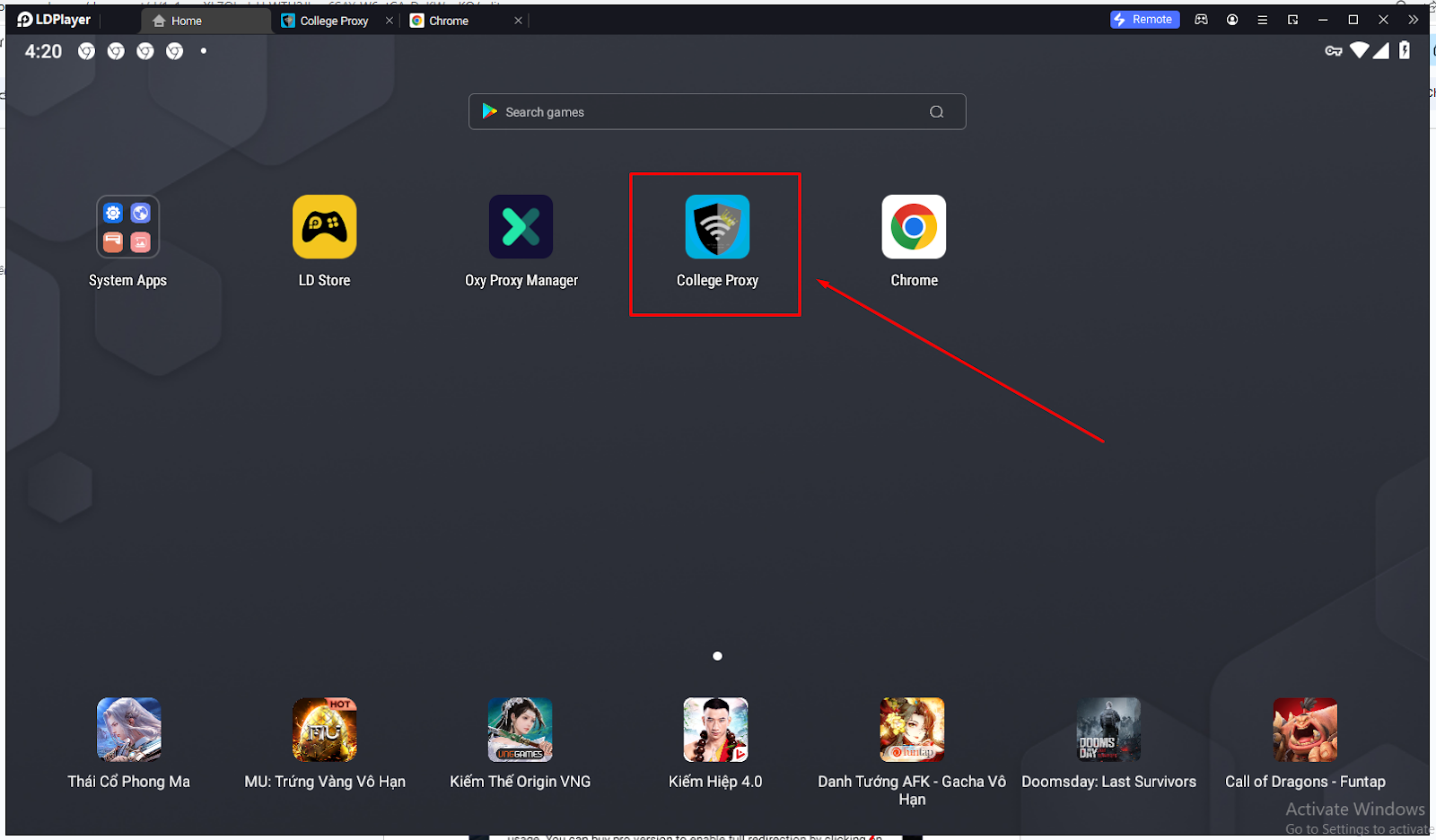Close the College Proxy tab
The height and width of the screenshot is (840, 1436).
tap(390, 21)
